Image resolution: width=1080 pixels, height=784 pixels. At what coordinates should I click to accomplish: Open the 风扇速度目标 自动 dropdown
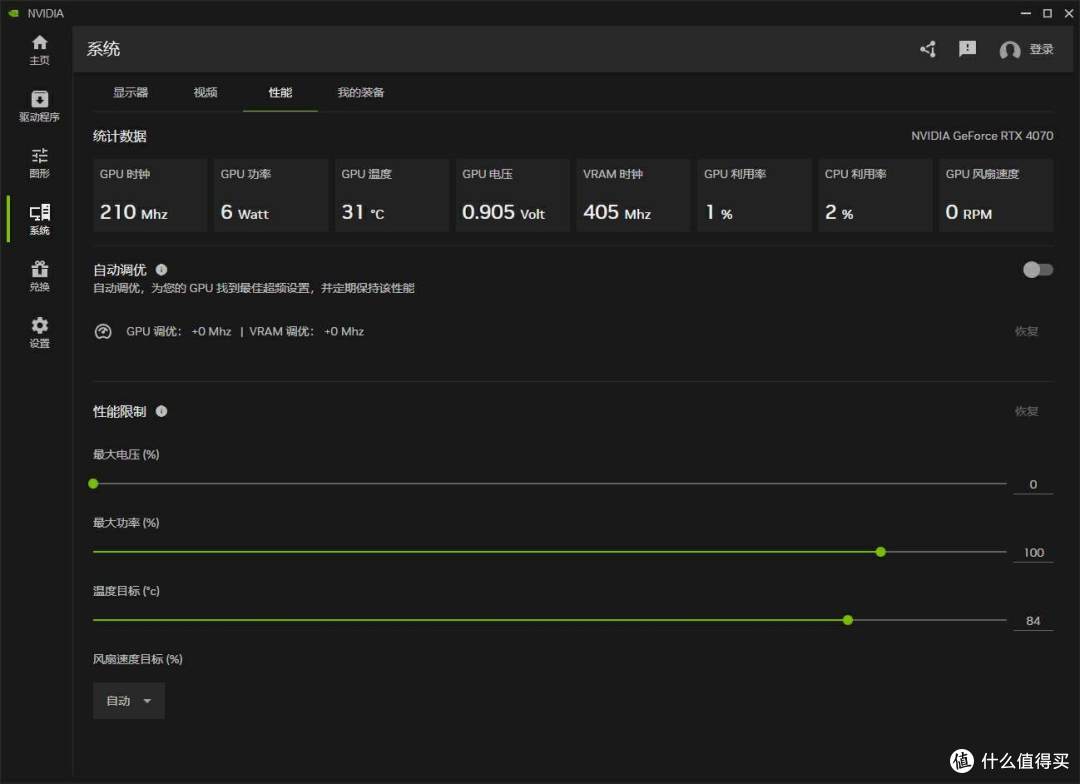129,701
